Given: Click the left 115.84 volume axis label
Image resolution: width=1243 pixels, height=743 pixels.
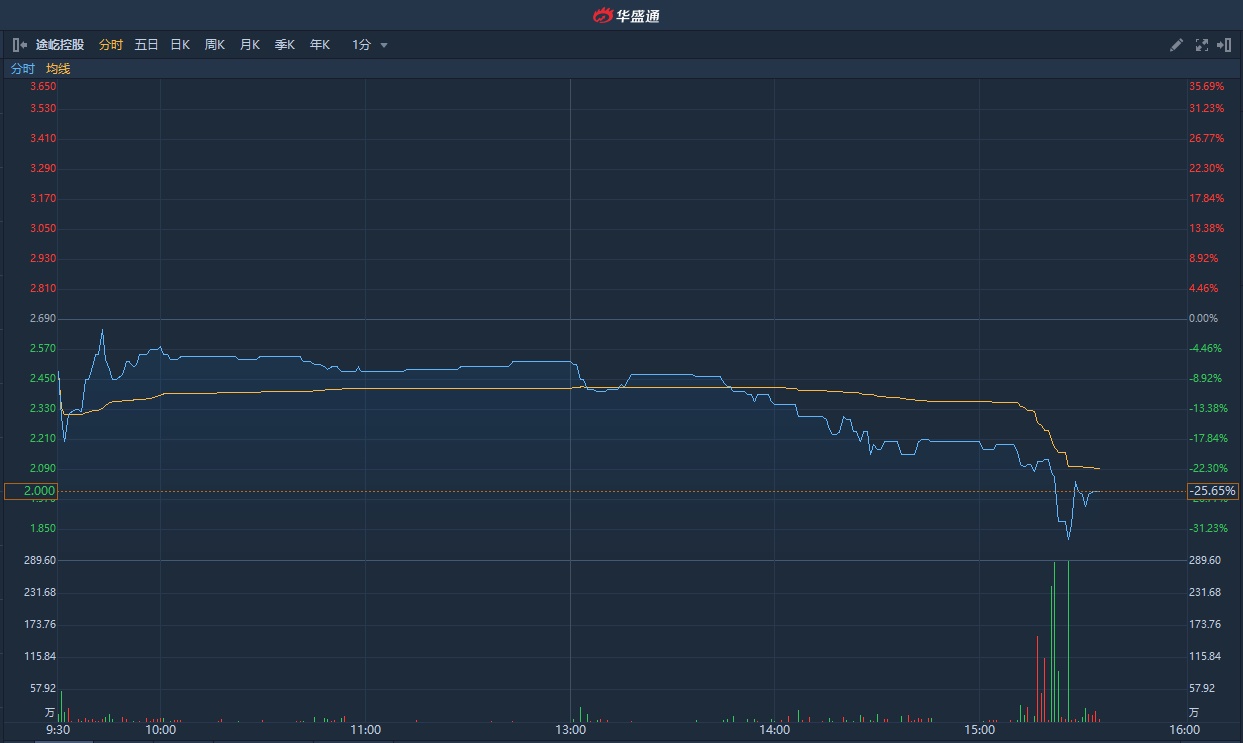Looking at the screenshot, I should pos(40,656).
